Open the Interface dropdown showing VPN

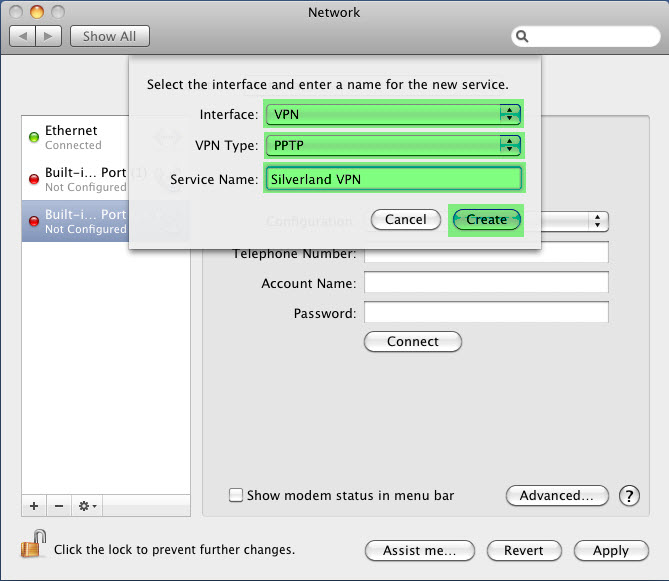point(393,114)
